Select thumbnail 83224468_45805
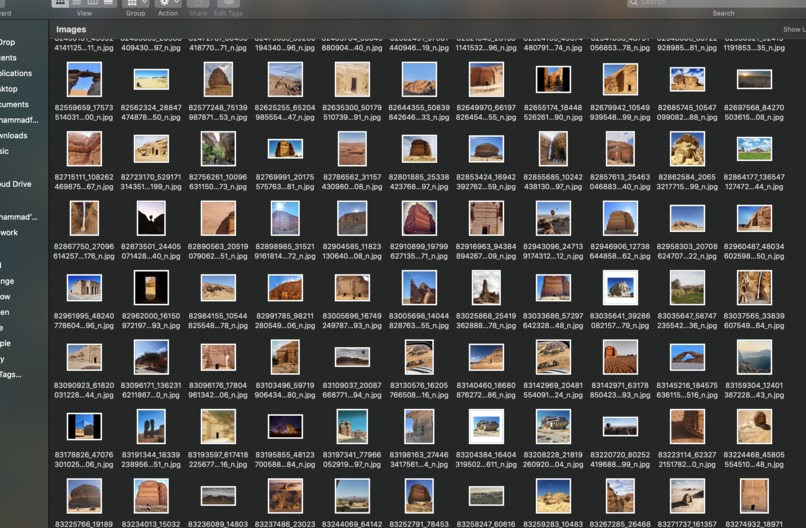 (754, 426)
